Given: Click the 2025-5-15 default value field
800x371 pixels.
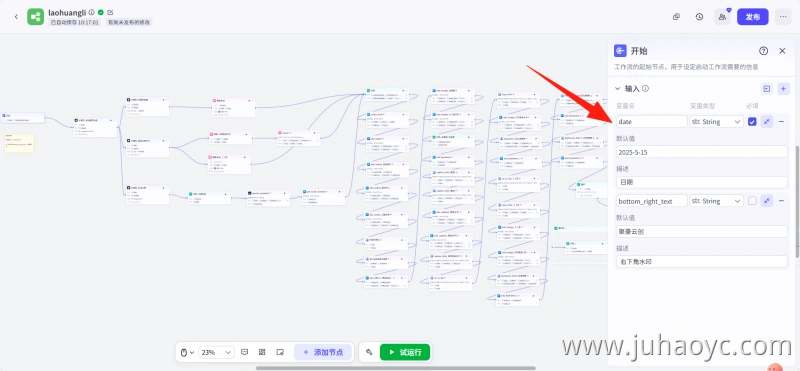Looking at the screenshot, I should [702, 152].
